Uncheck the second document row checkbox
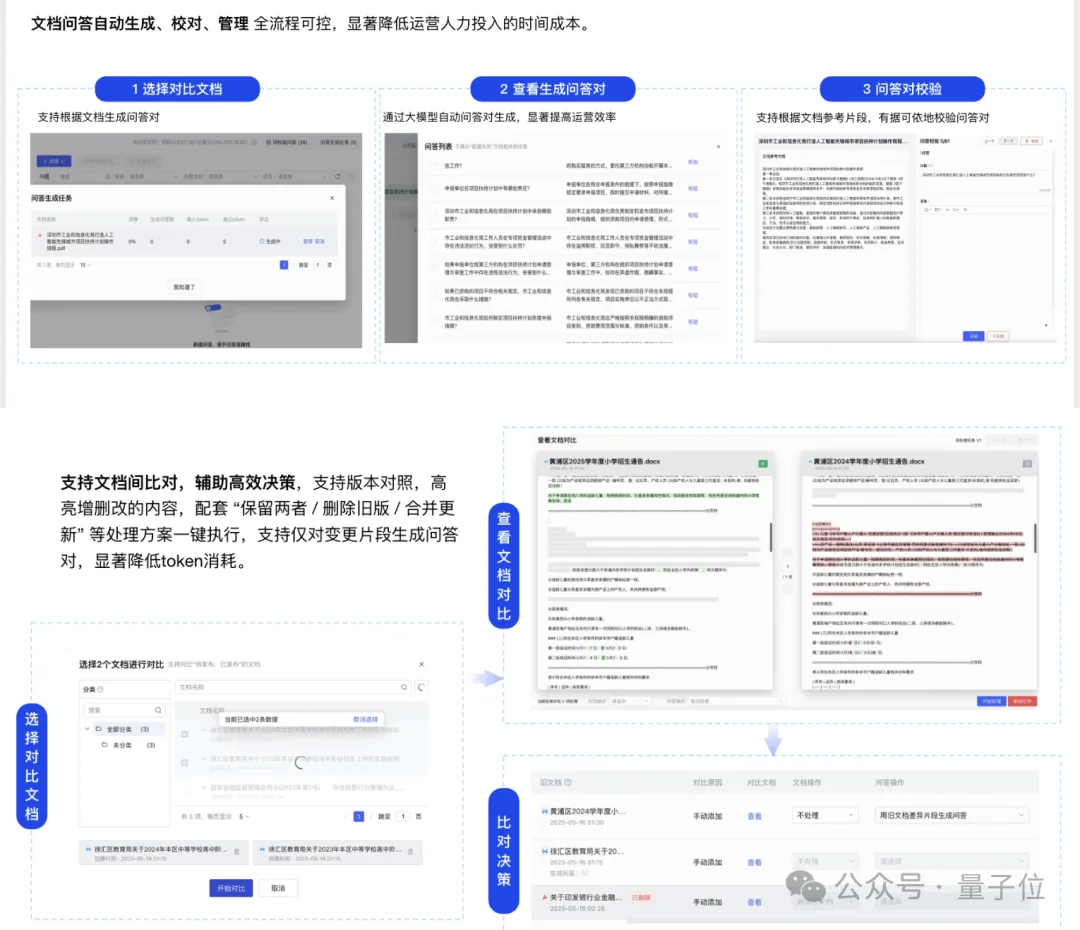This screenshot has width=1080, height=930. click(x=184, y=761)
